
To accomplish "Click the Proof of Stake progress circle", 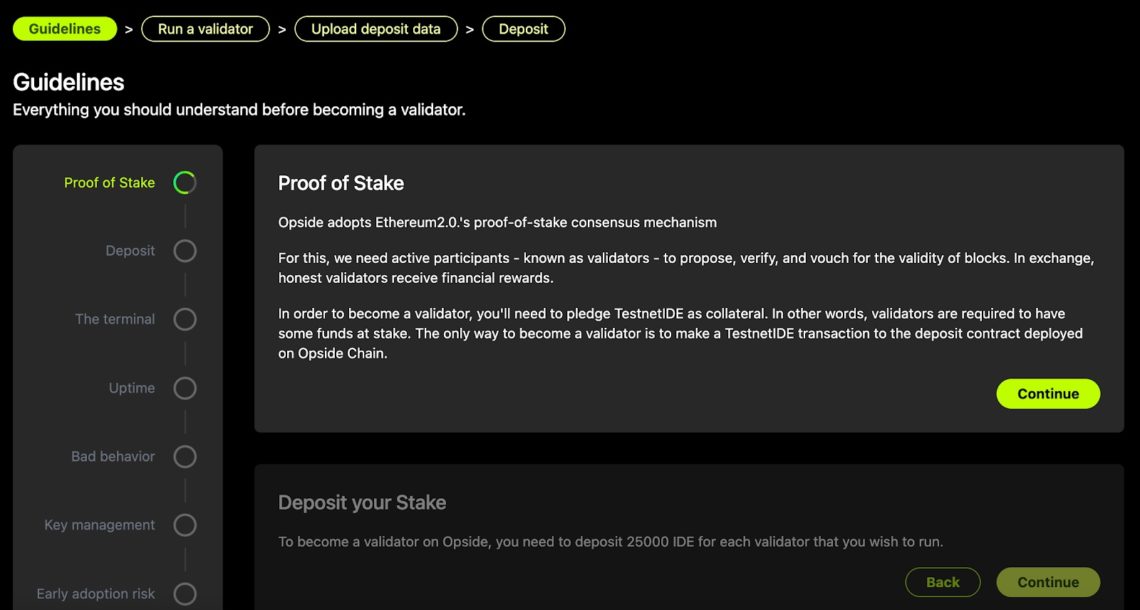I will (x=185, y=182).
